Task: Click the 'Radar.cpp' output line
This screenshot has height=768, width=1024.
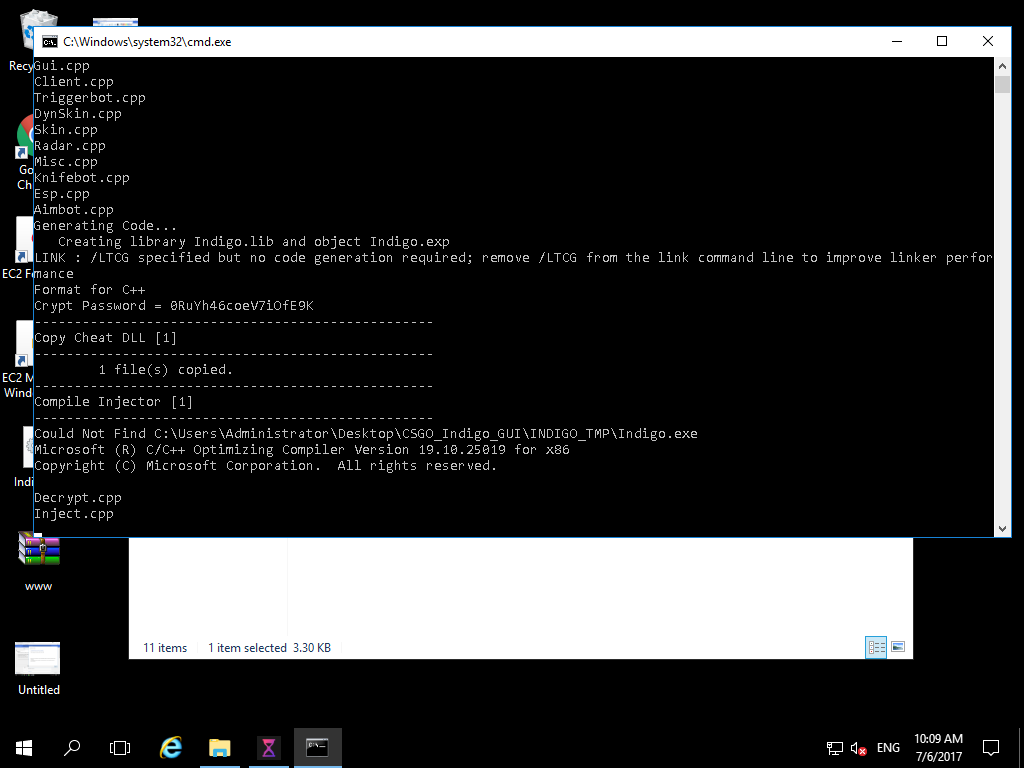Action: [x=70, y=146]
